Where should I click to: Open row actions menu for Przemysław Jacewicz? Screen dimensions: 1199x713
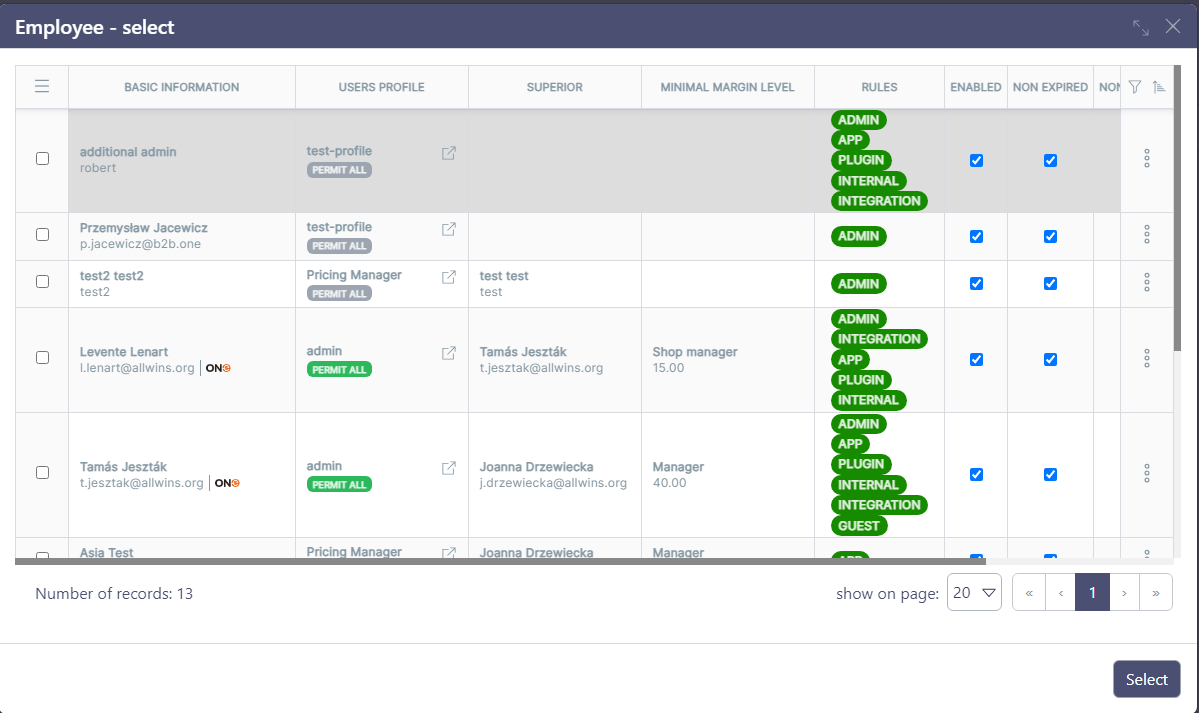pos(1146,235)
